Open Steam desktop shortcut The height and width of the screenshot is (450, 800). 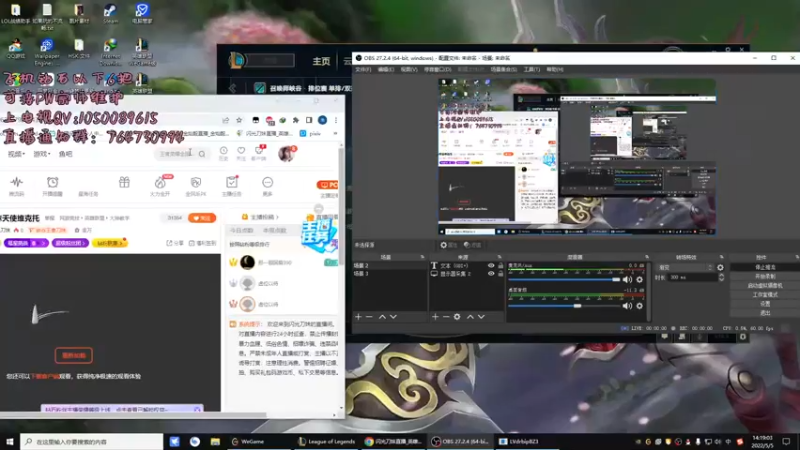click(110, 13)
